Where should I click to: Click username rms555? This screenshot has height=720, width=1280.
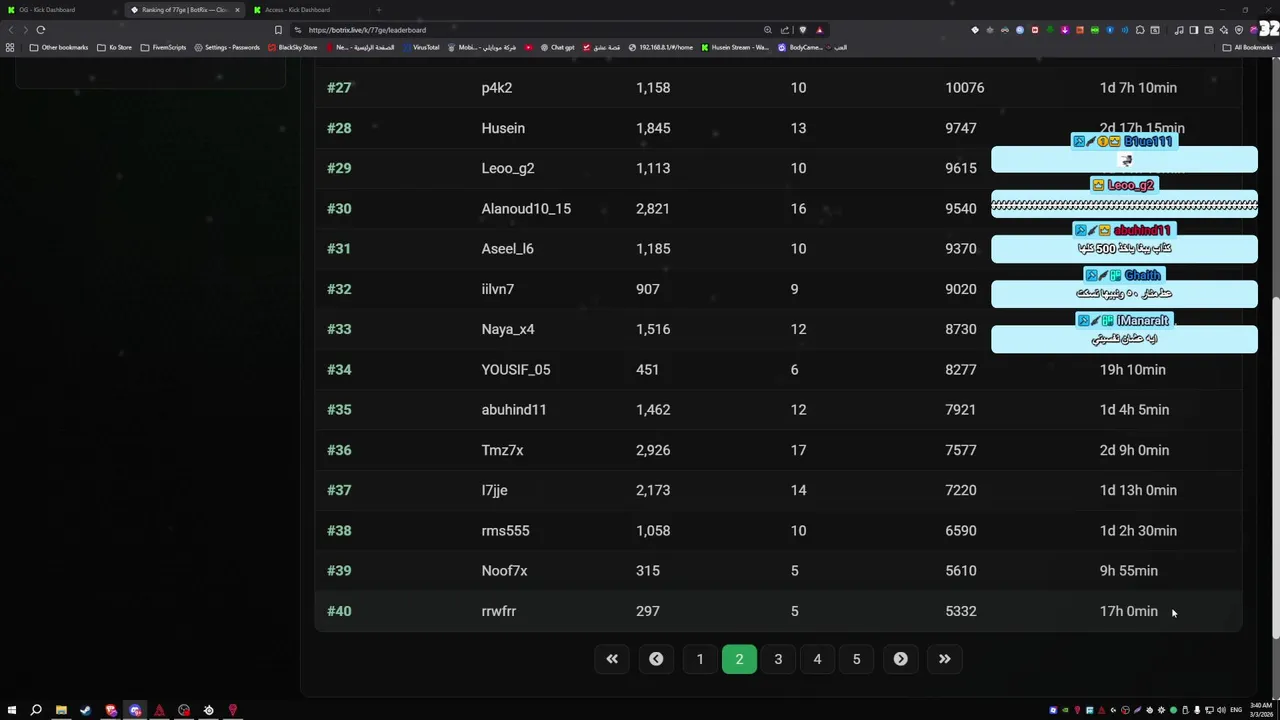(505, 531)
